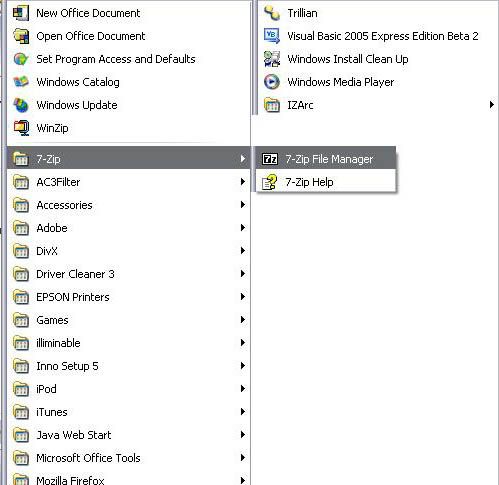Click the "EPSON Printers" label

tap(73, 297)
